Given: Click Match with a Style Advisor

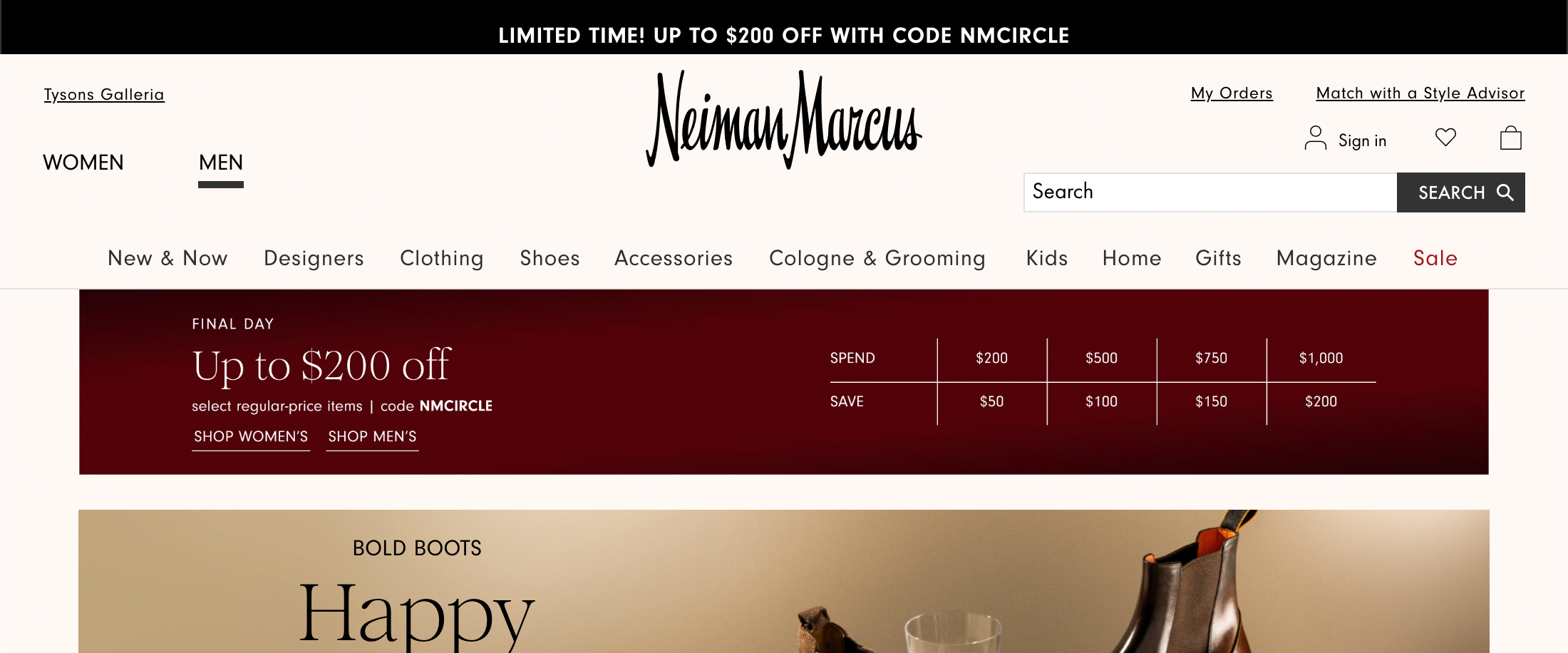Looking at the screenshot, I should (x=1420, y=93).
